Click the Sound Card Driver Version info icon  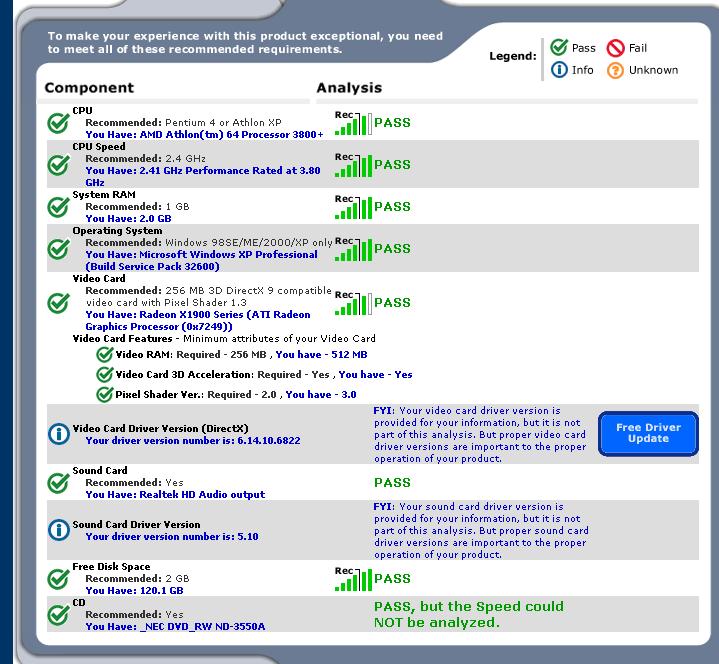coord(59,530)
